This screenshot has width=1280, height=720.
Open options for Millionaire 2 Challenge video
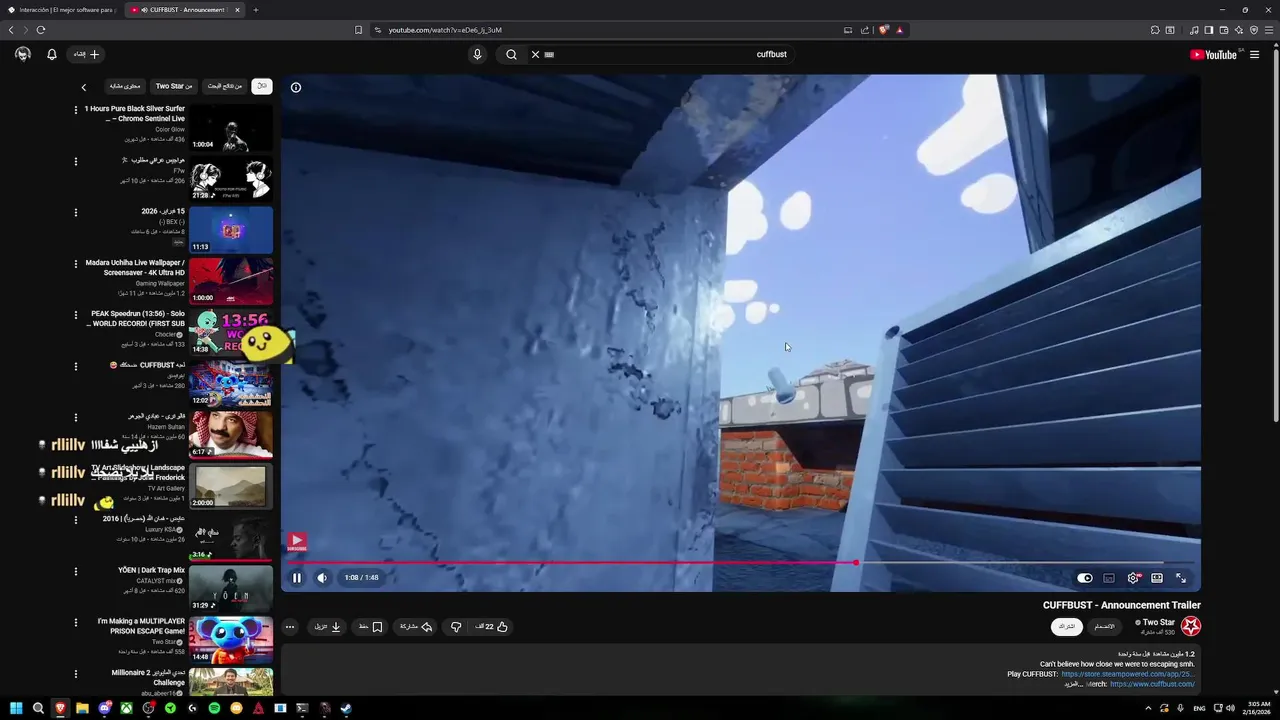(75, 674)
